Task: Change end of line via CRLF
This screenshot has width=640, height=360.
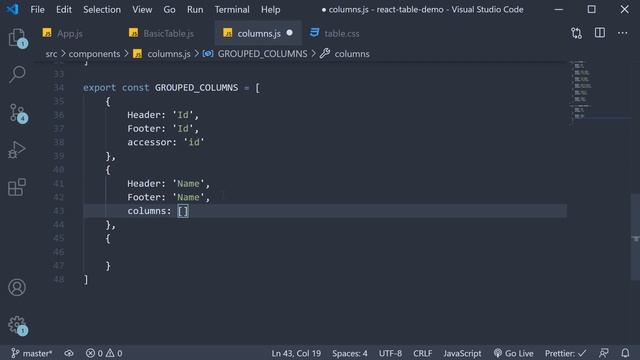Action: pos(422,353)
